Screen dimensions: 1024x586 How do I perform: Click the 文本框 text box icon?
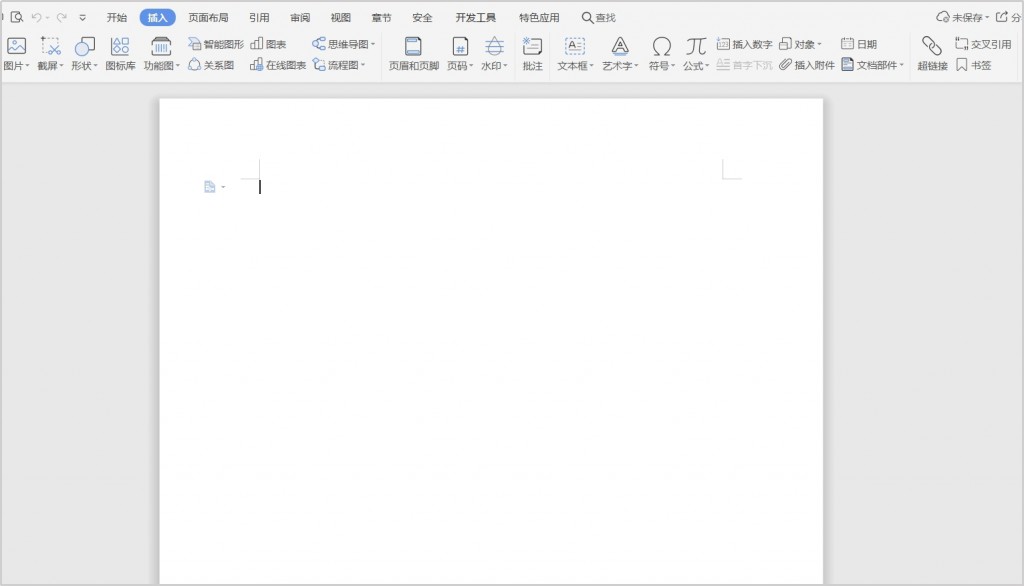(575, 46)
